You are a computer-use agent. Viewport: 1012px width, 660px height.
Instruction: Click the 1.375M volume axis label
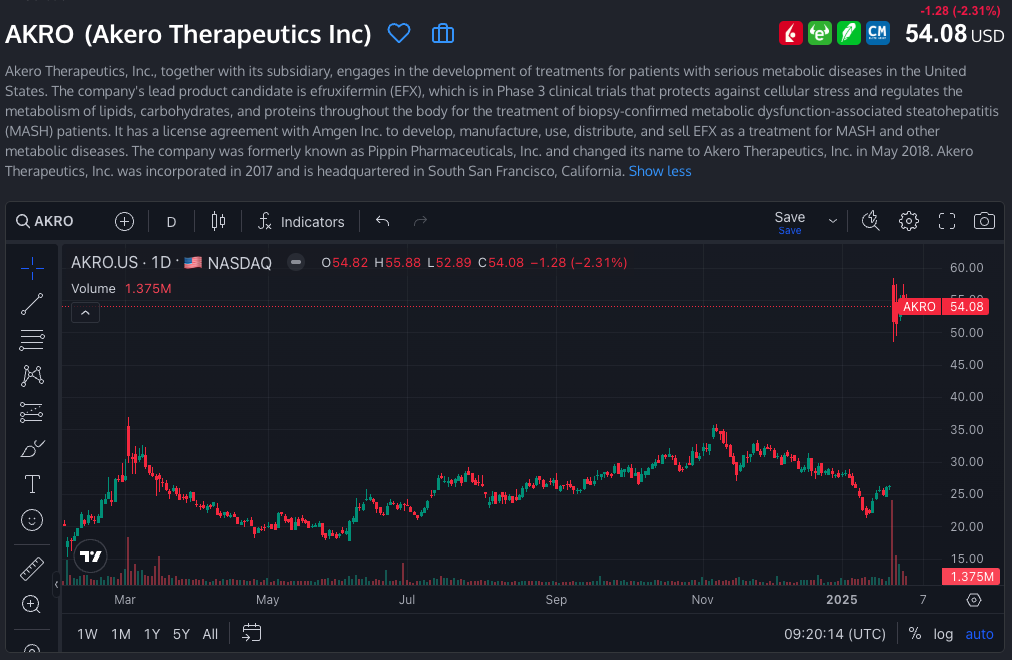(971, 576)
